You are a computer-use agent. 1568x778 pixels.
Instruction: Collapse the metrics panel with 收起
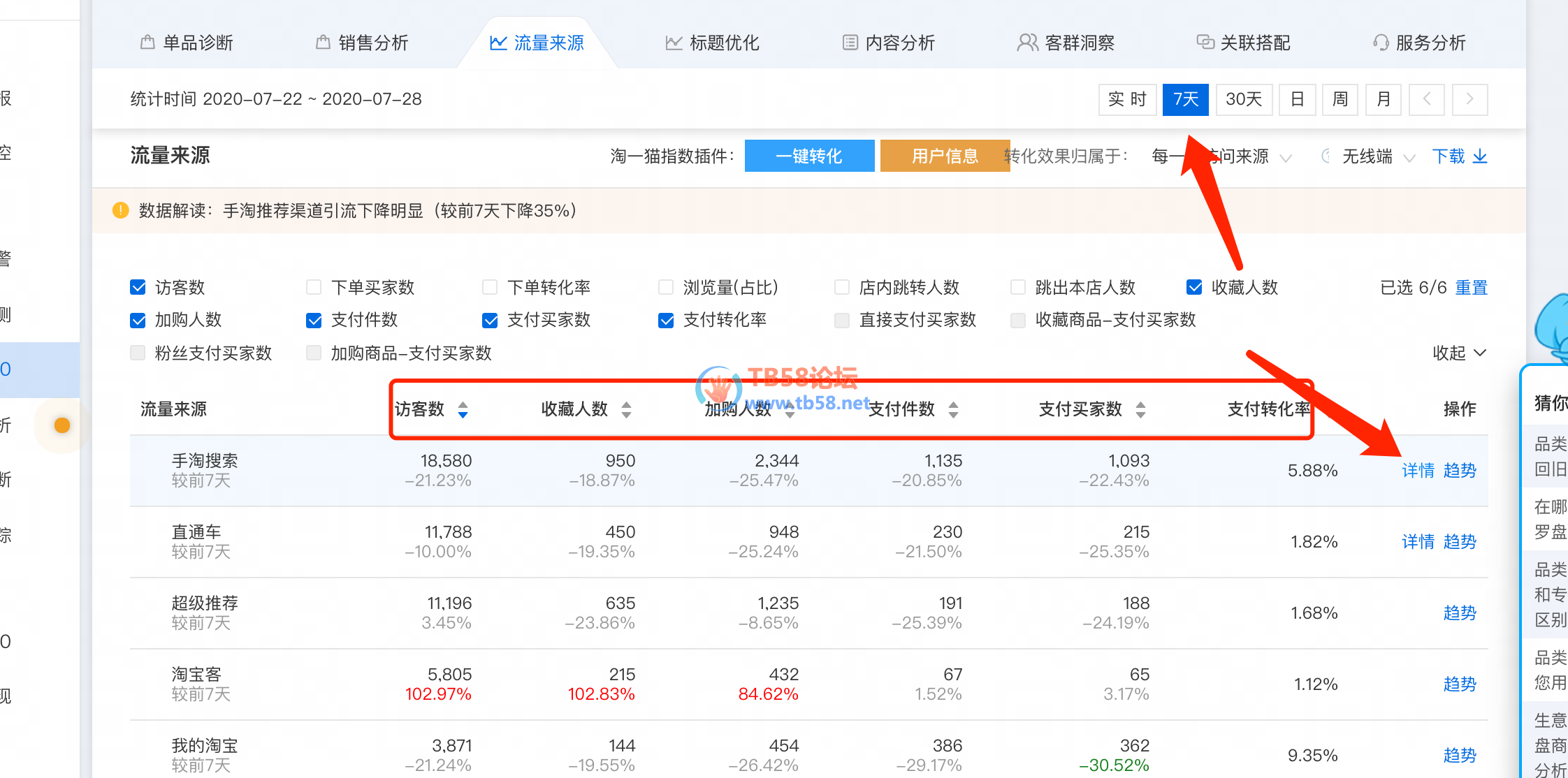(1459, 353)
